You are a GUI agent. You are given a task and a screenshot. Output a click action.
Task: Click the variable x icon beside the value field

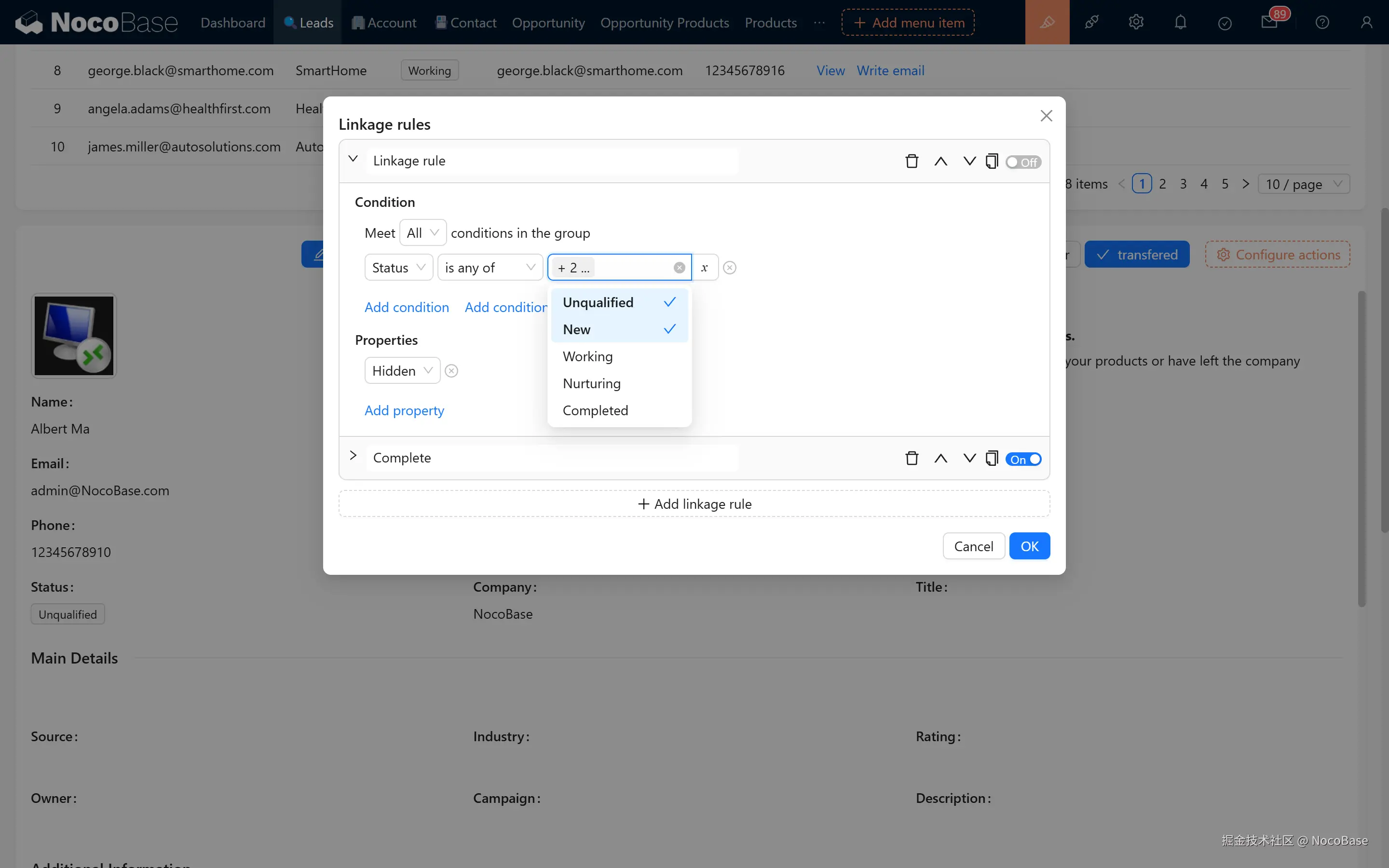tap(704, 268)
